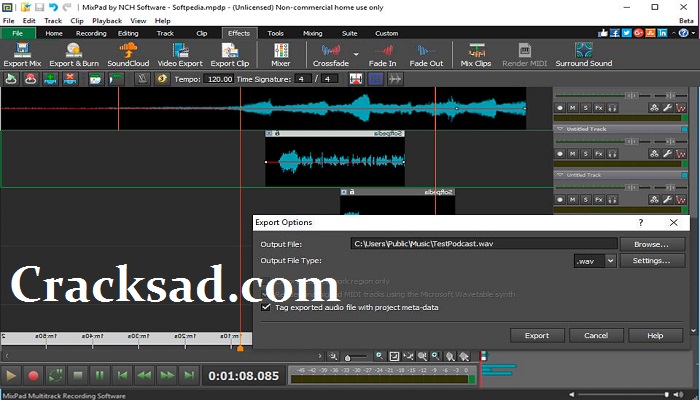Viewport: 700px width, 400px height.
Task: Click the Tempo value field
Action: point(219,79)
